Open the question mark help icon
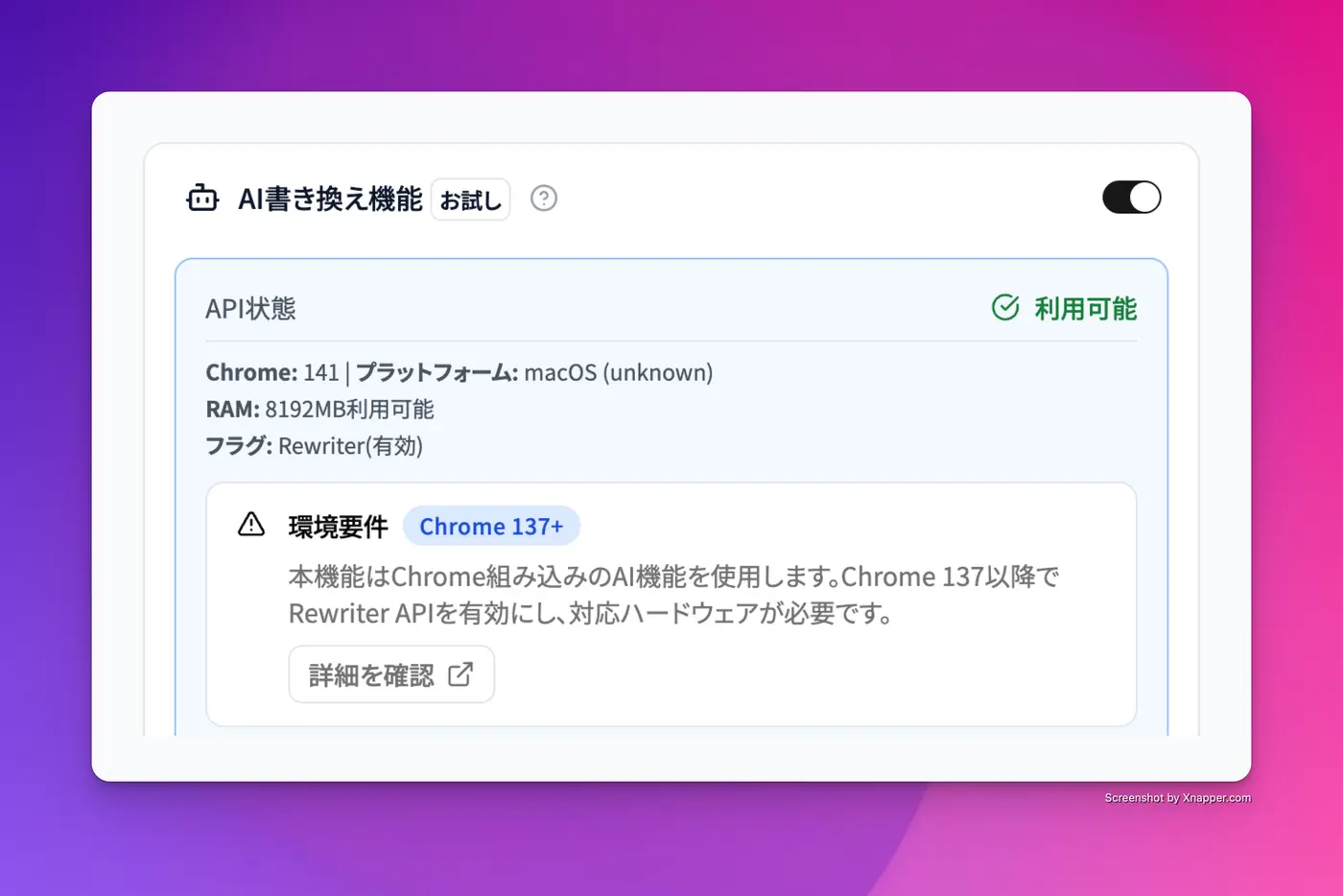Viewport: 1343px width, 896px height. click(544, 199)
